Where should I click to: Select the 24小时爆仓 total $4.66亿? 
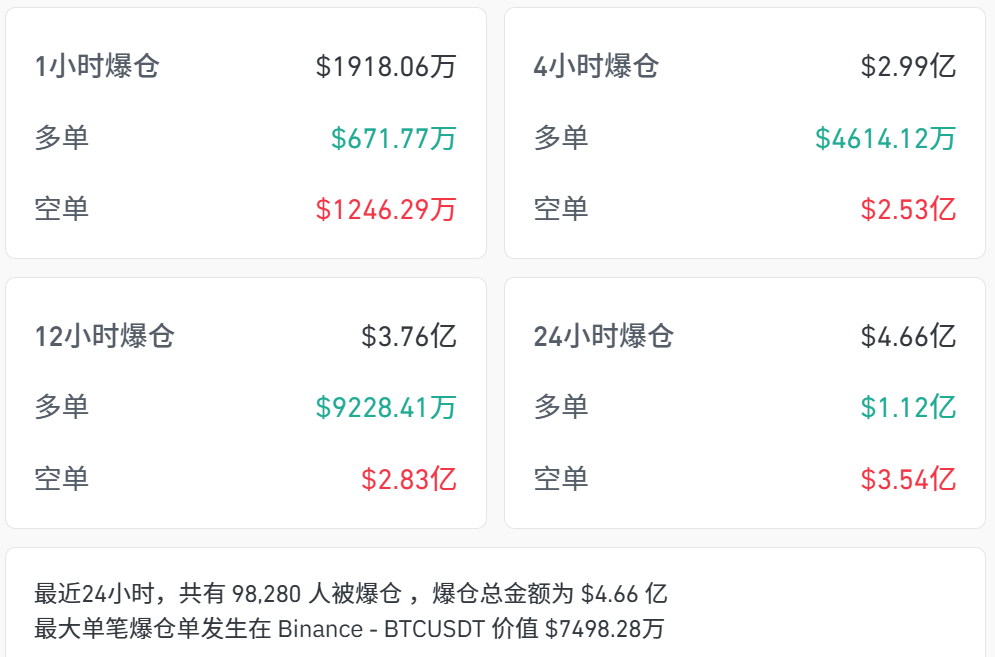tap(908, 336)
